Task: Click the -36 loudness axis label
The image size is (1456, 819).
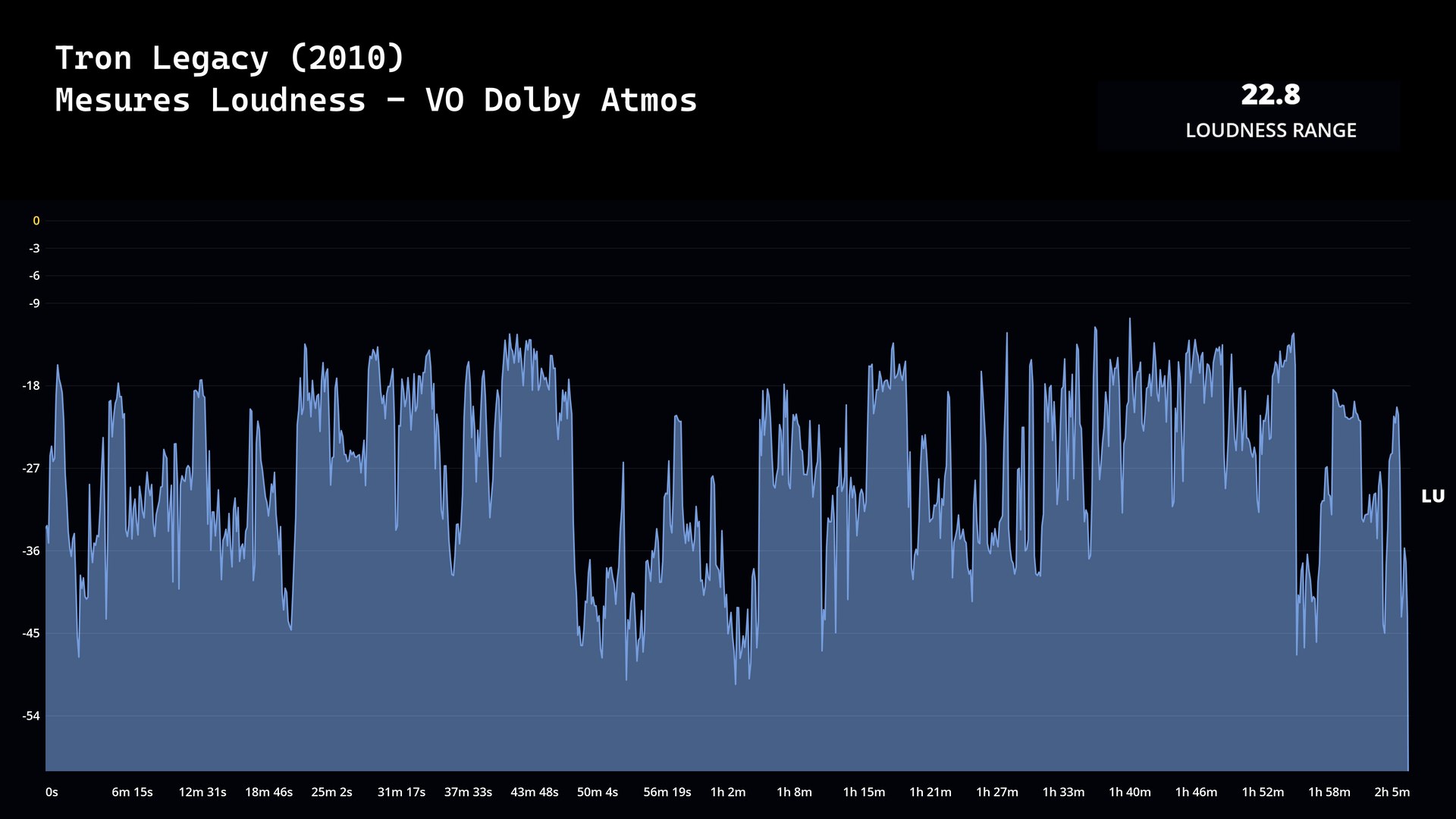Action: pos(31,551)
